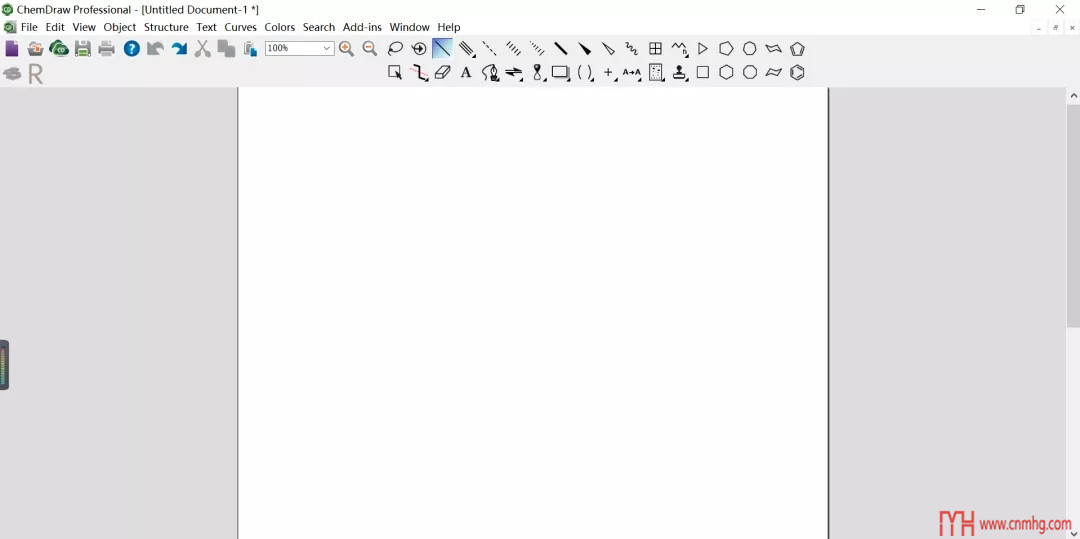Open the Chemical Symbols plus flyout
1080x539 pixels.
[x=609, y=72]
